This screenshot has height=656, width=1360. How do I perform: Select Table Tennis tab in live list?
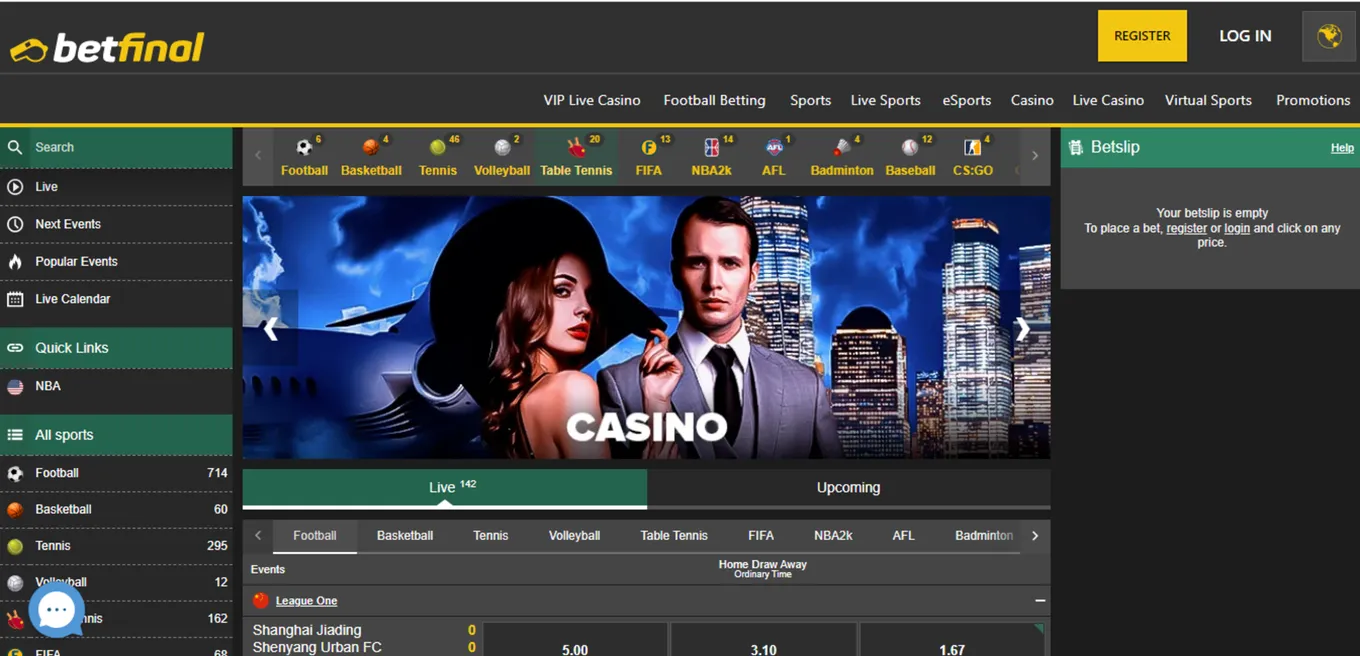point(674,536)
